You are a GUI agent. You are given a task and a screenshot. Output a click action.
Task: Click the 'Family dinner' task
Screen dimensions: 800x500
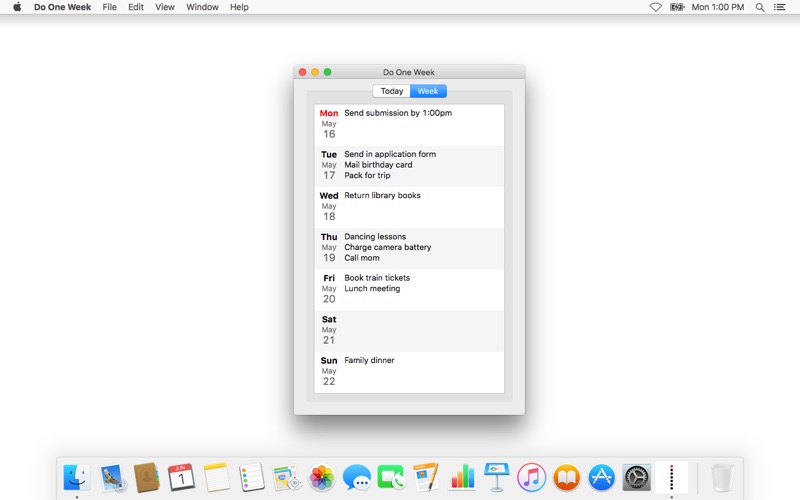[369, 360]
